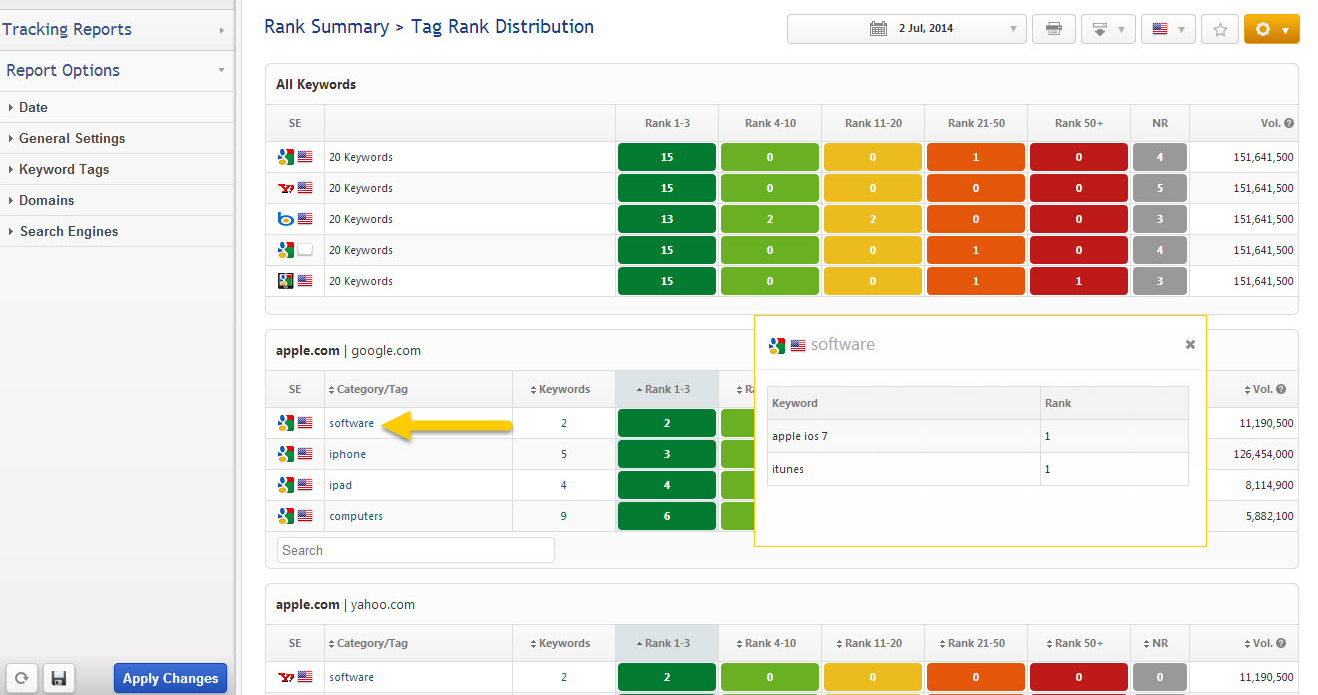
Task: Click the iphone tag link
Action: click(347, 454)
